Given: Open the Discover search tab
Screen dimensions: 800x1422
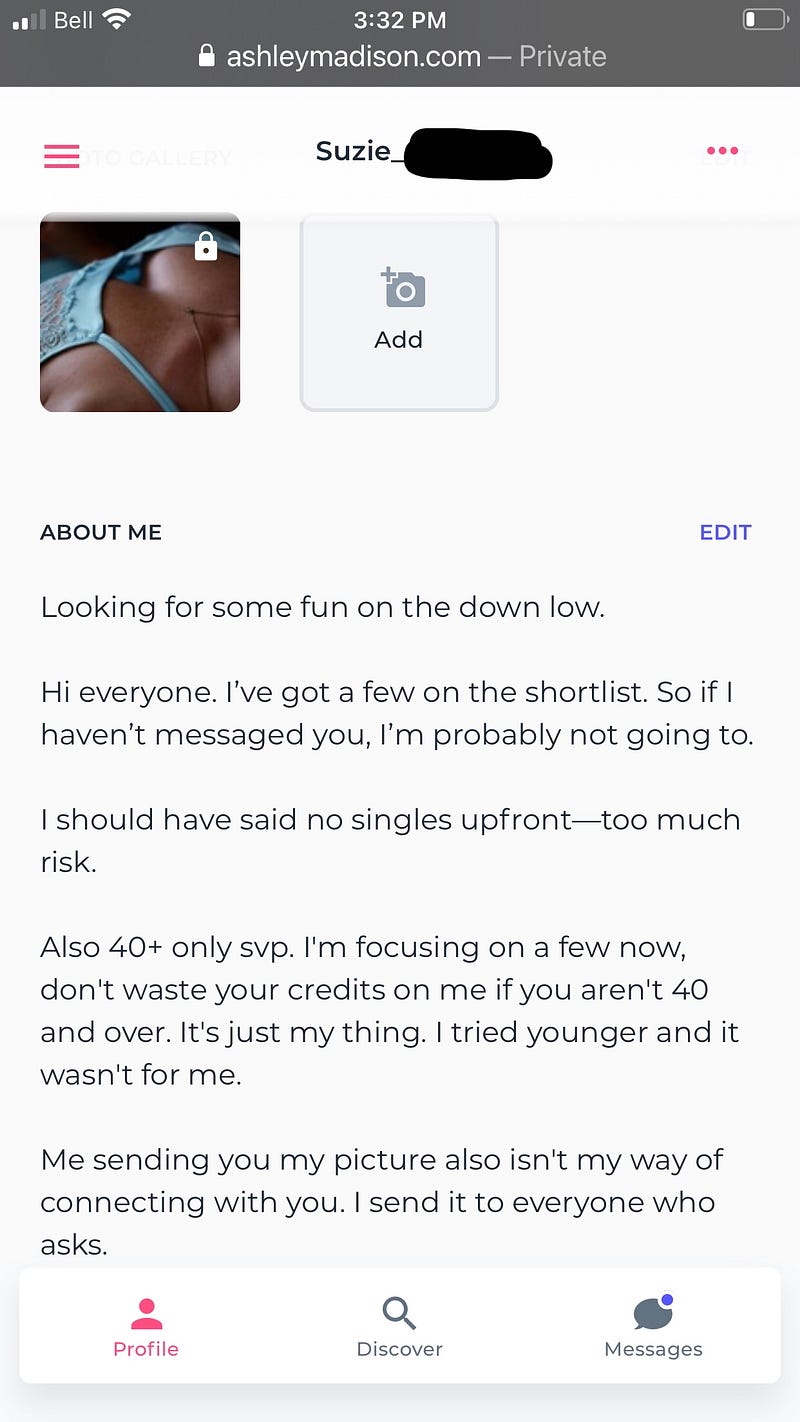Looking at the screenshot, I should [x=399, y=1328].
